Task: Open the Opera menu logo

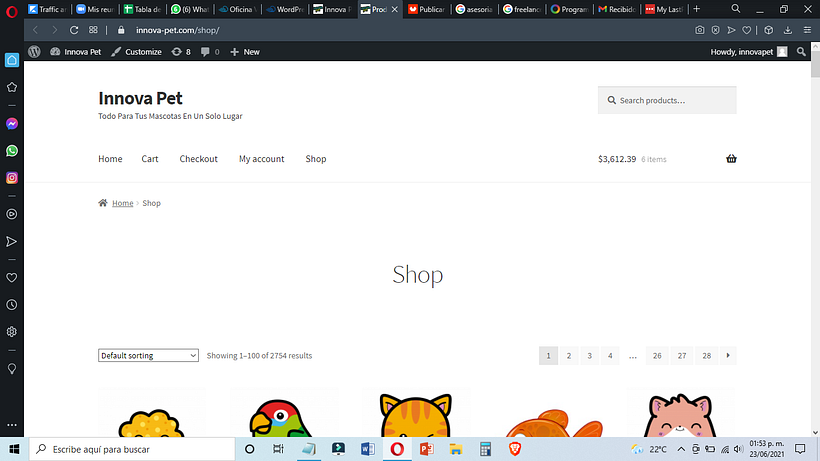Action: pos(12,11)
